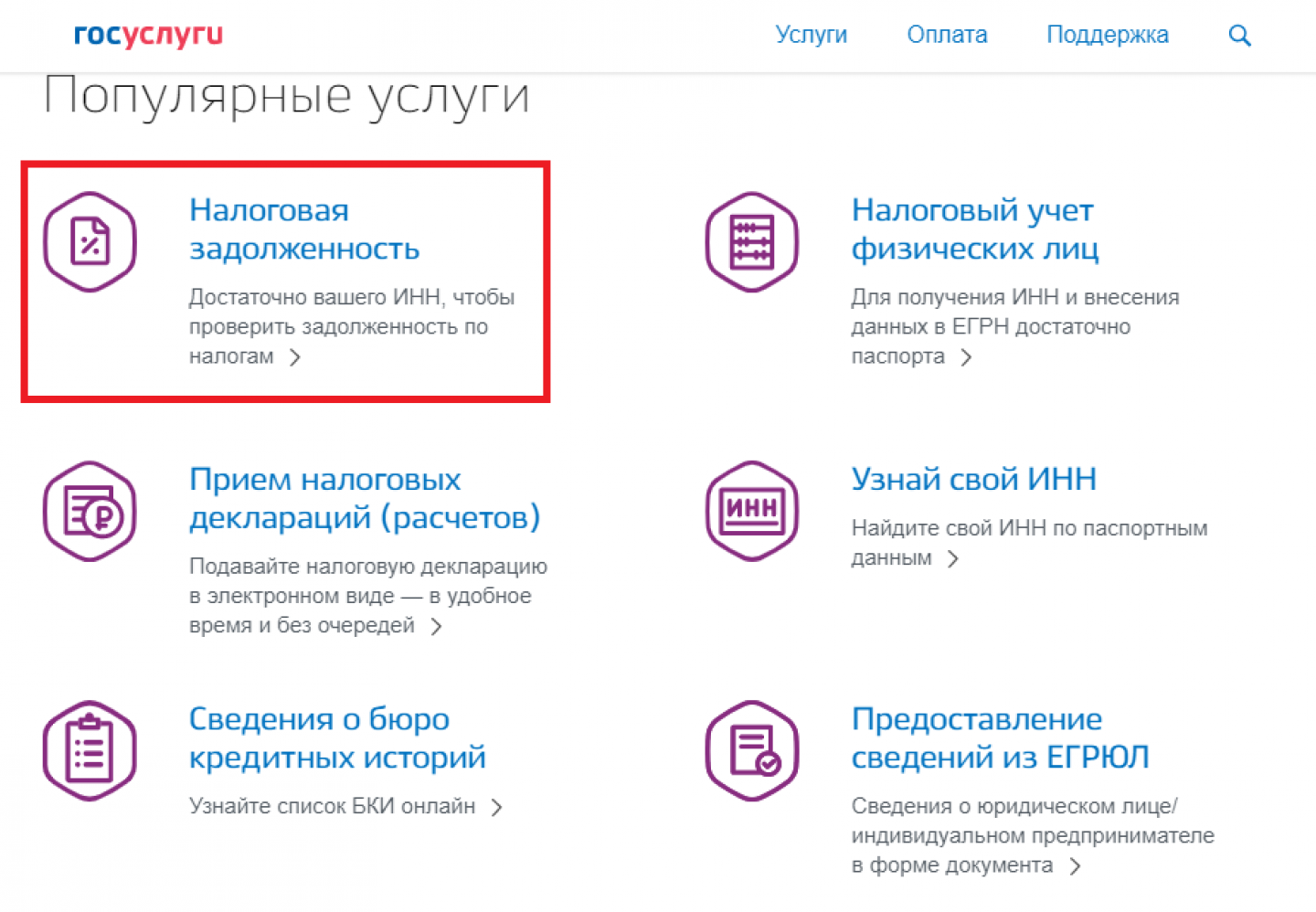
Task: Select the Узнай свой ИНН heading
Action: click(x=973, y=479)
